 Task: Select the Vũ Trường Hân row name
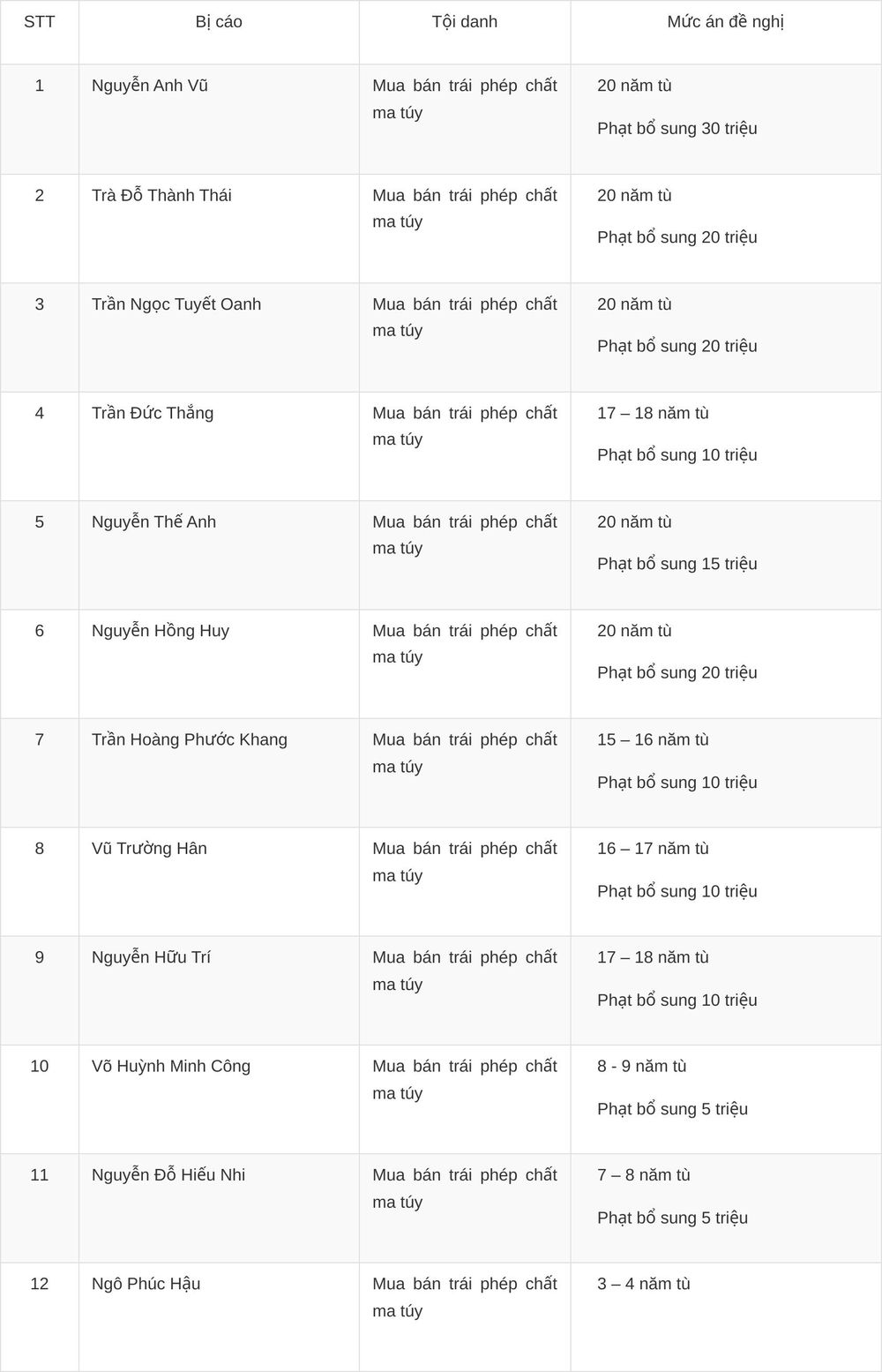click(149, 849)
